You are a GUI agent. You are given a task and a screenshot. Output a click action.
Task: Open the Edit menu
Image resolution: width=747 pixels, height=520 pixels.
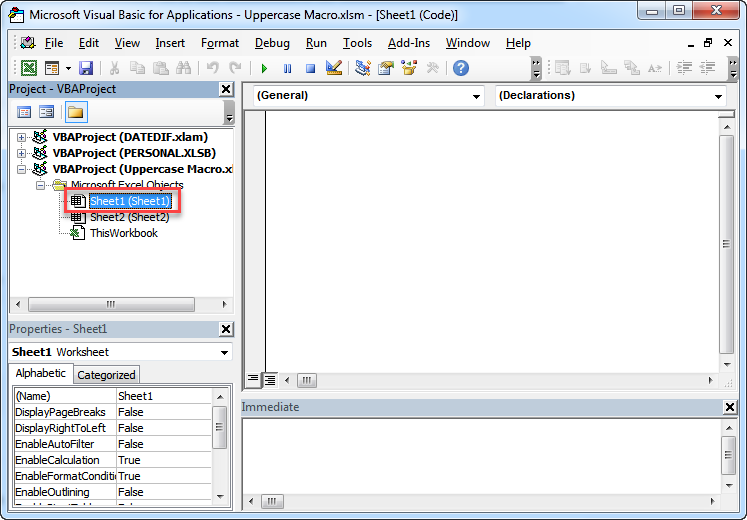point(89,43)
